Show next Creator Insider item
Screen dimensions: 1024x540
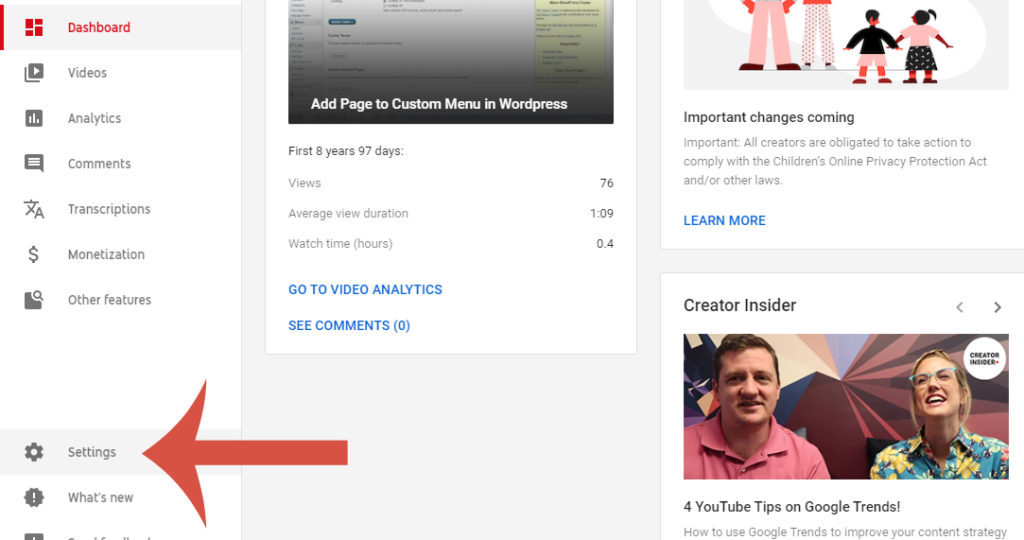click(x=997, y=307)
